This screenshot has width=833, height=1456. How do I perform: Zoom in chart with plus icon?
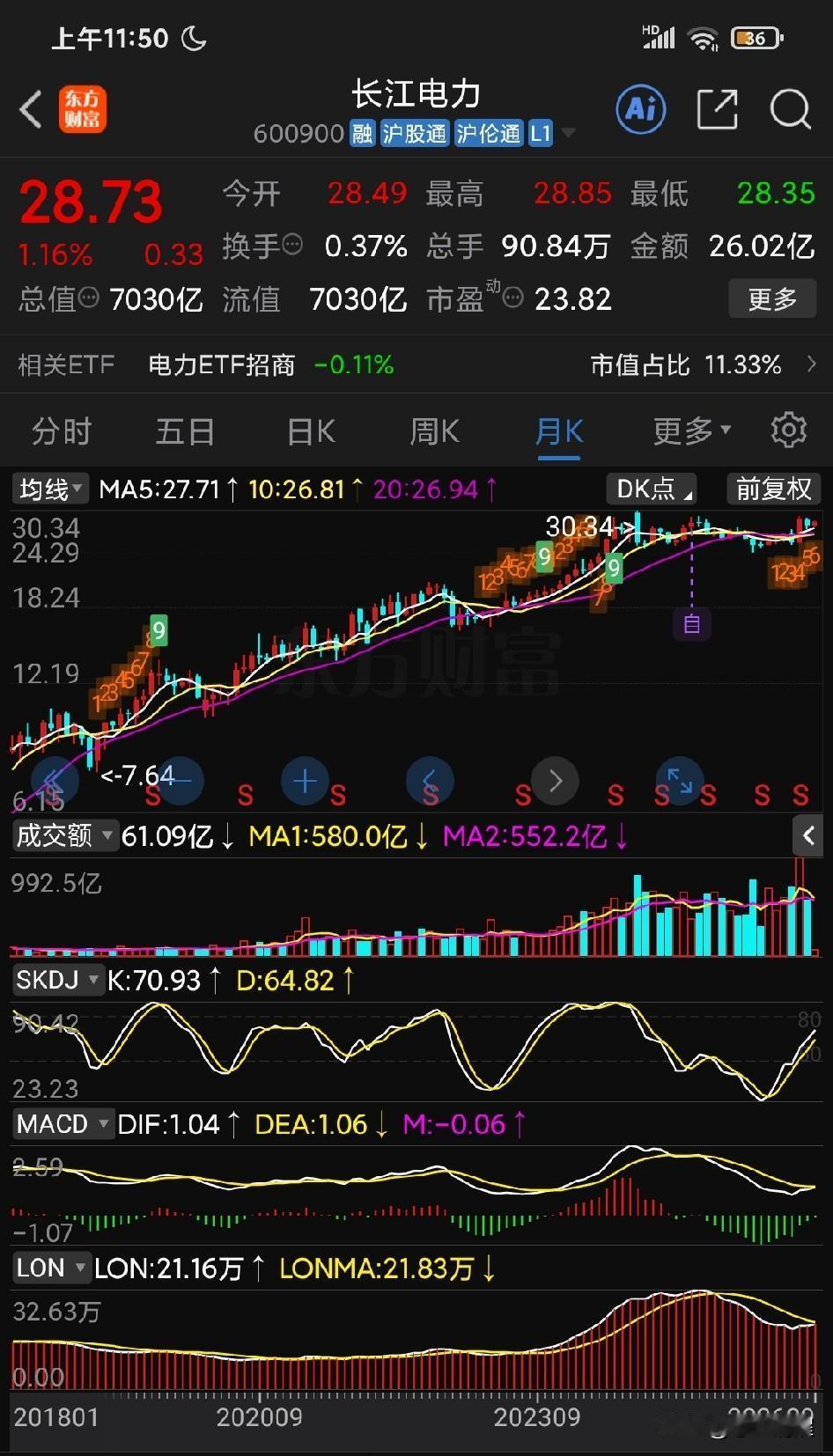[305, 780]
